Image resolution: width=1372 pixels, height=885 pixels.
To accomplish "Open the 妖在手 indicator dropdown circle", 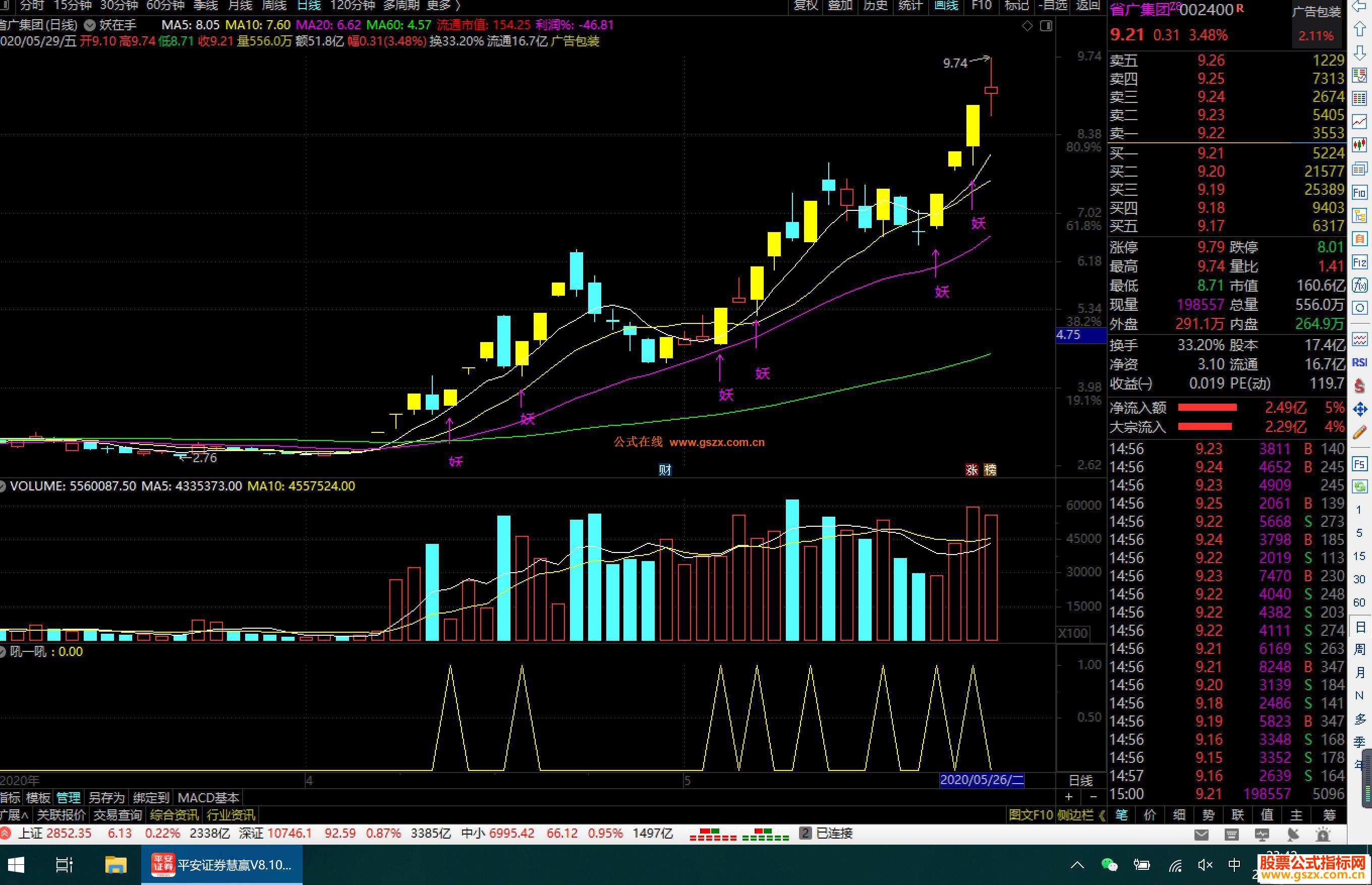I will pyautogui.click(x=90, y=25).
